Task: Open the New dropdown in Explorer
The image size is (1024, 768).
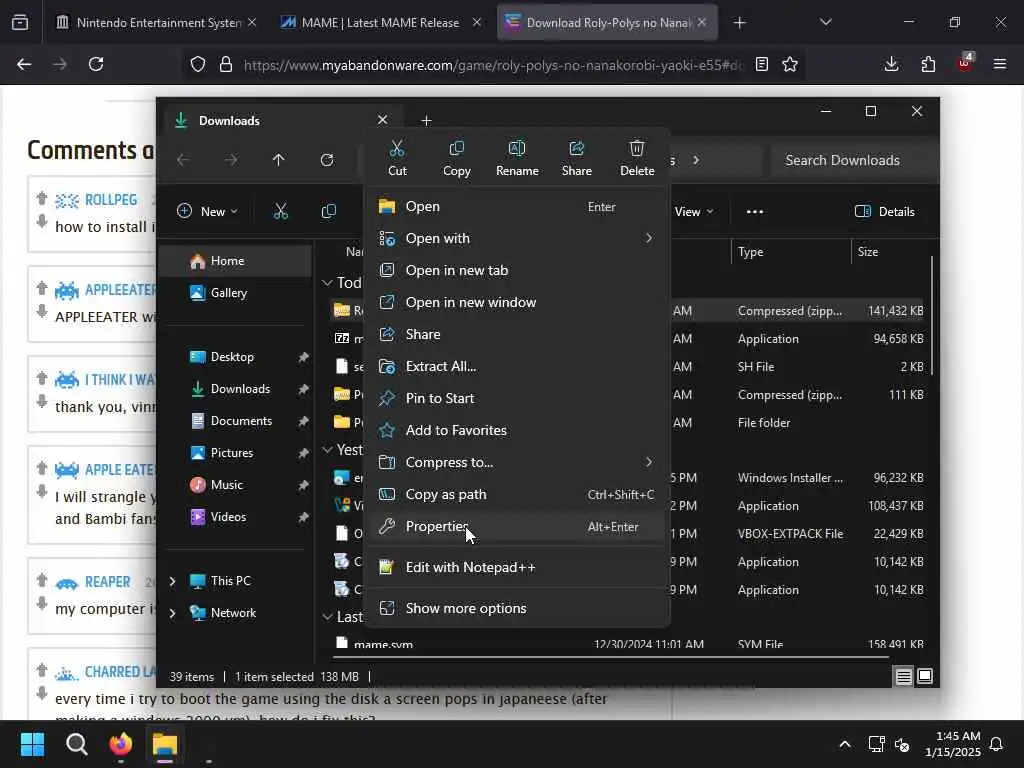Action: 207,212
